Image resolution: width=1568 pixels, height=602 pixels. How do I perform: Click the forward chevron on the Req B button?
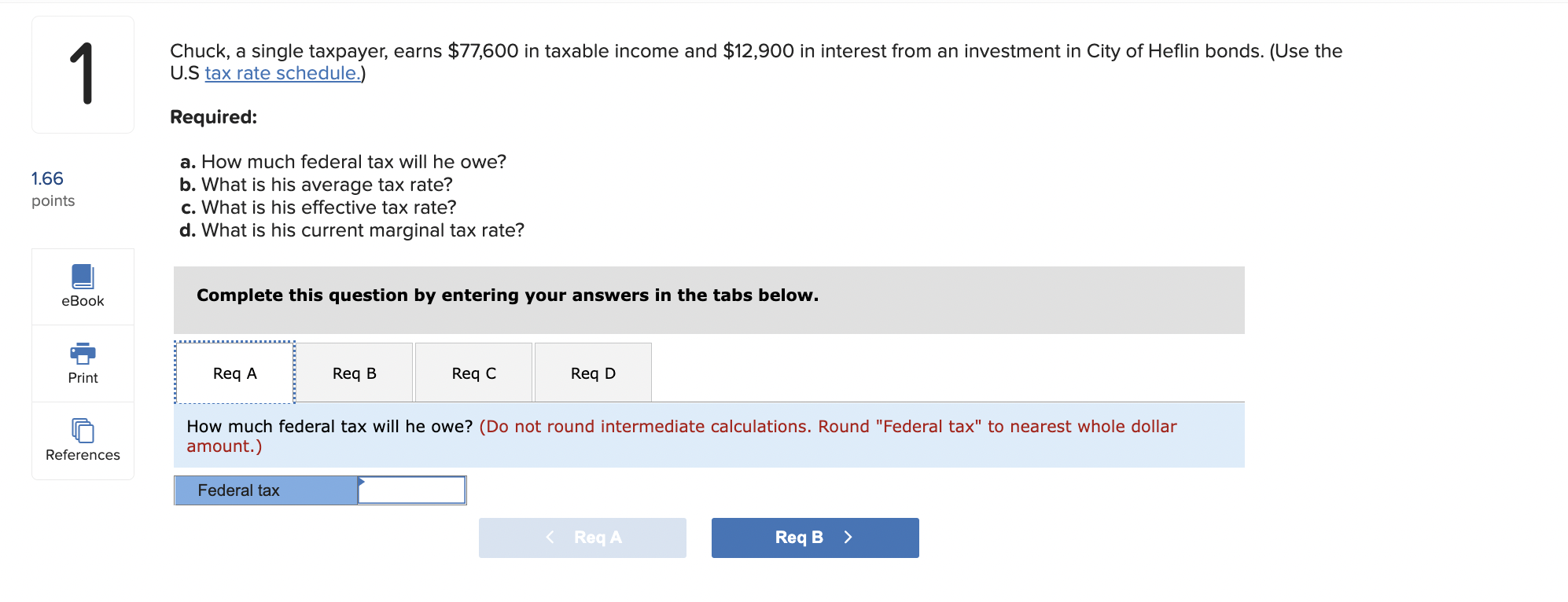pyautogui.click(x=848, y=538)
